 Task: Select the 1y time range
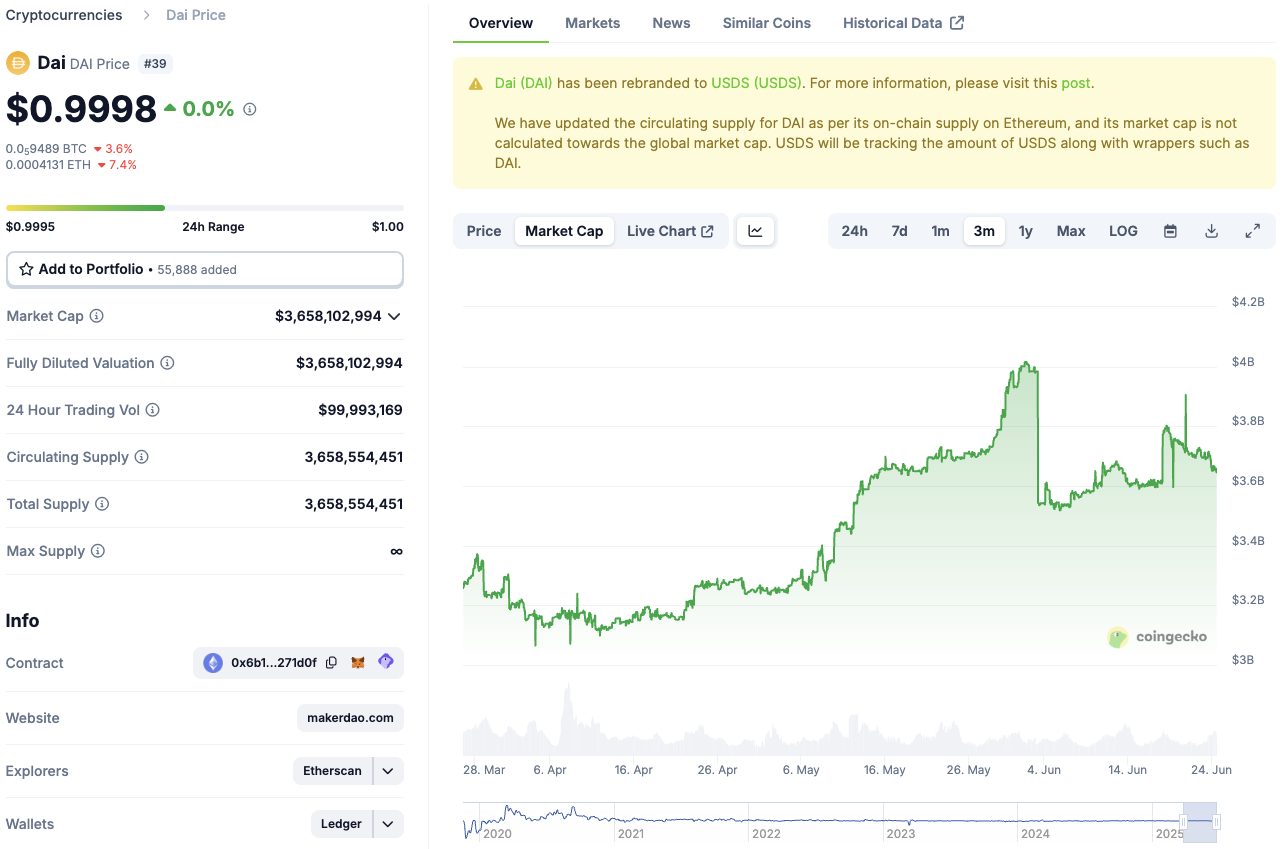1025,231
